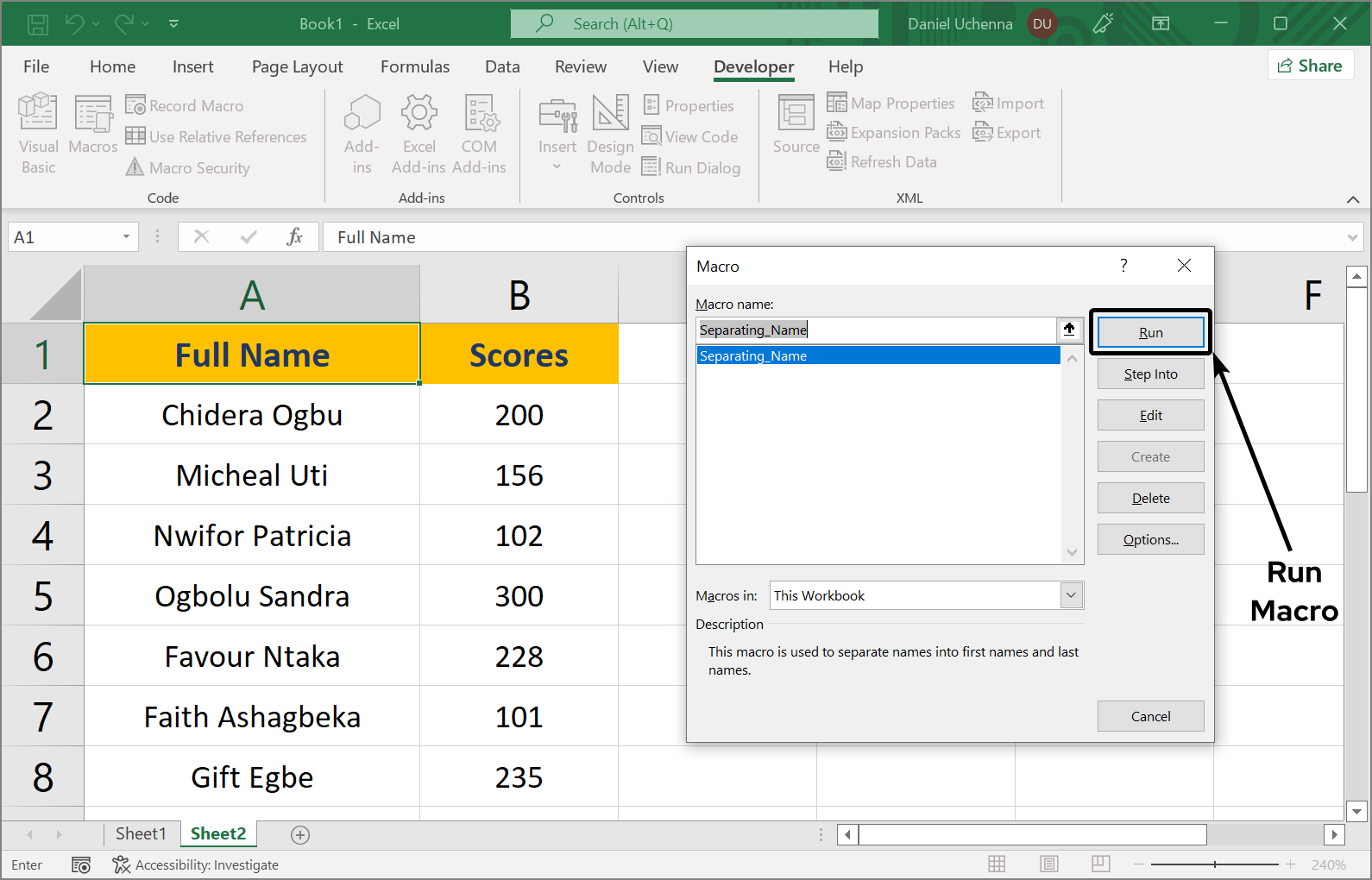Open the Visual Basic editor

[38, 133]
